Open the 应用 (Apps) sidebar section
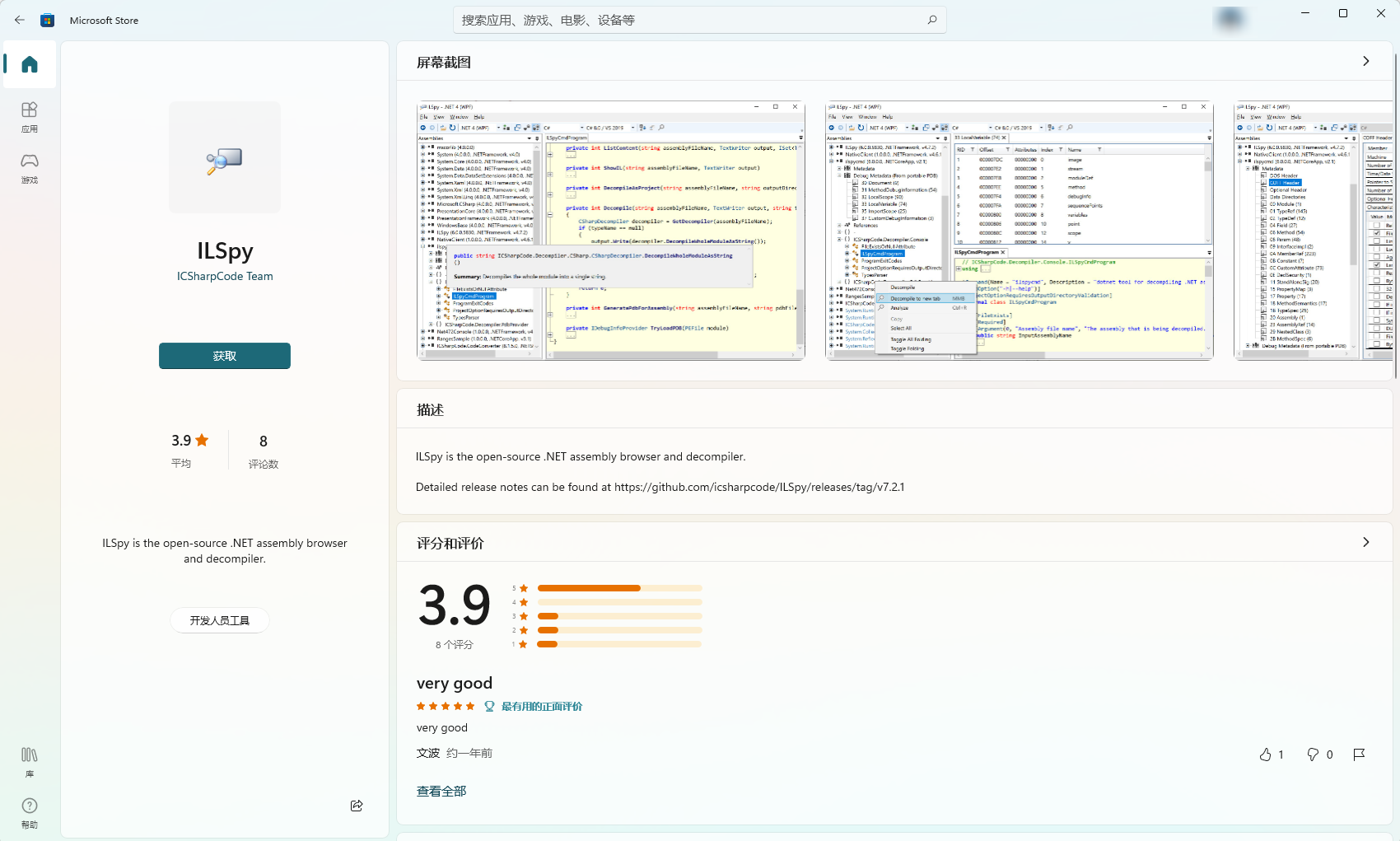 (x=30, y=117)
